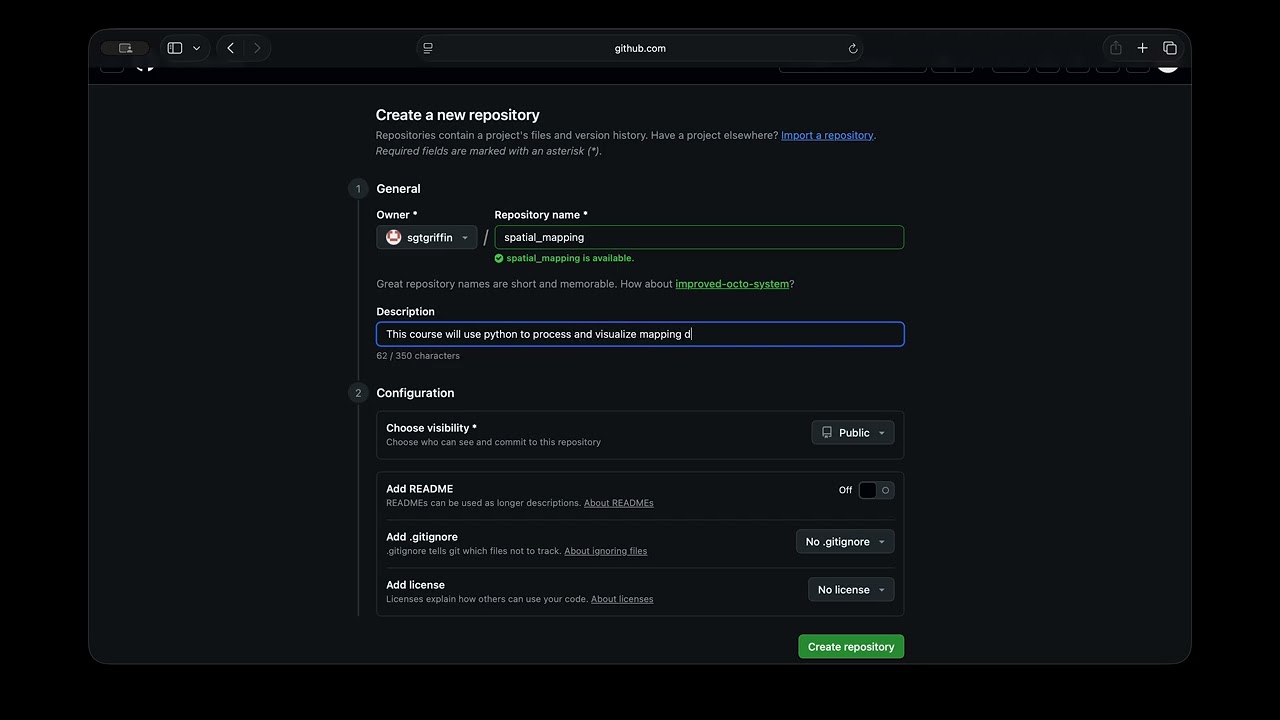Open a new tab with plus icon
This screenshot has height=720, width=1280.
point(1142,48)
